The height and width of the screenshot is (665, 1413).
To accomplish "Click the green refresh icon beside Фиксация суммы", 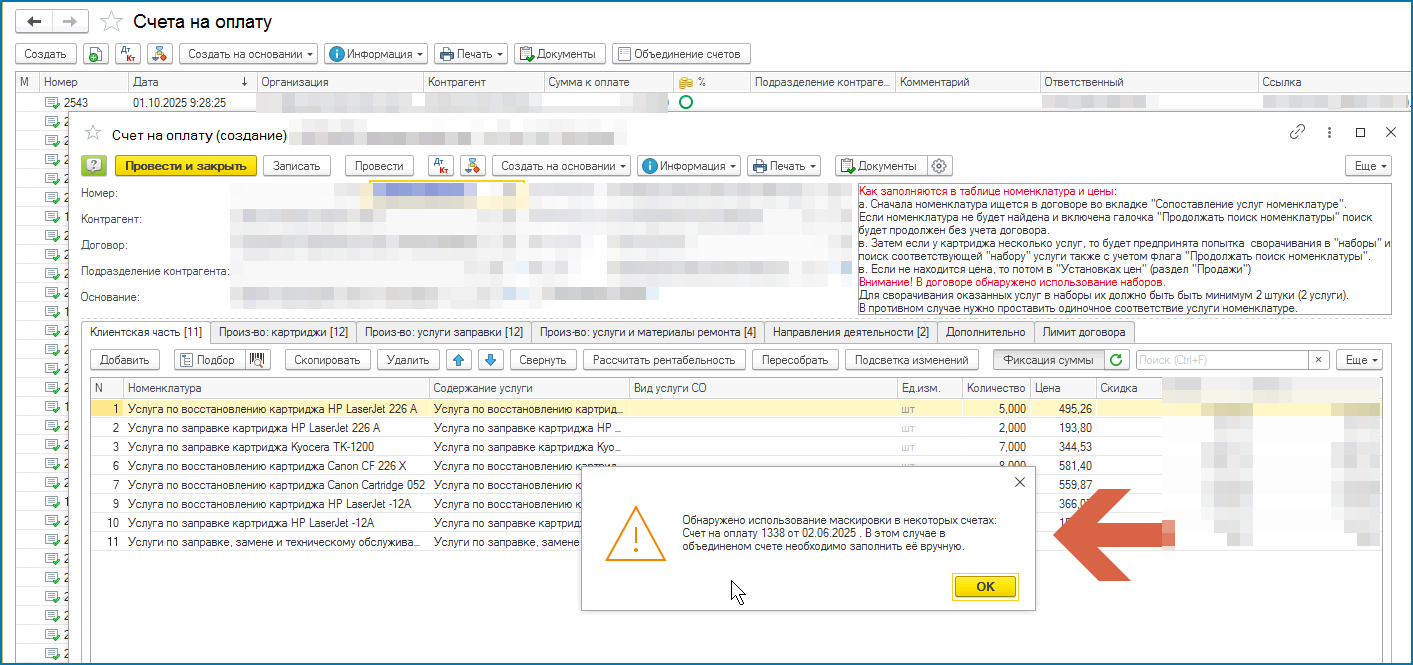I will point(1118,360).
